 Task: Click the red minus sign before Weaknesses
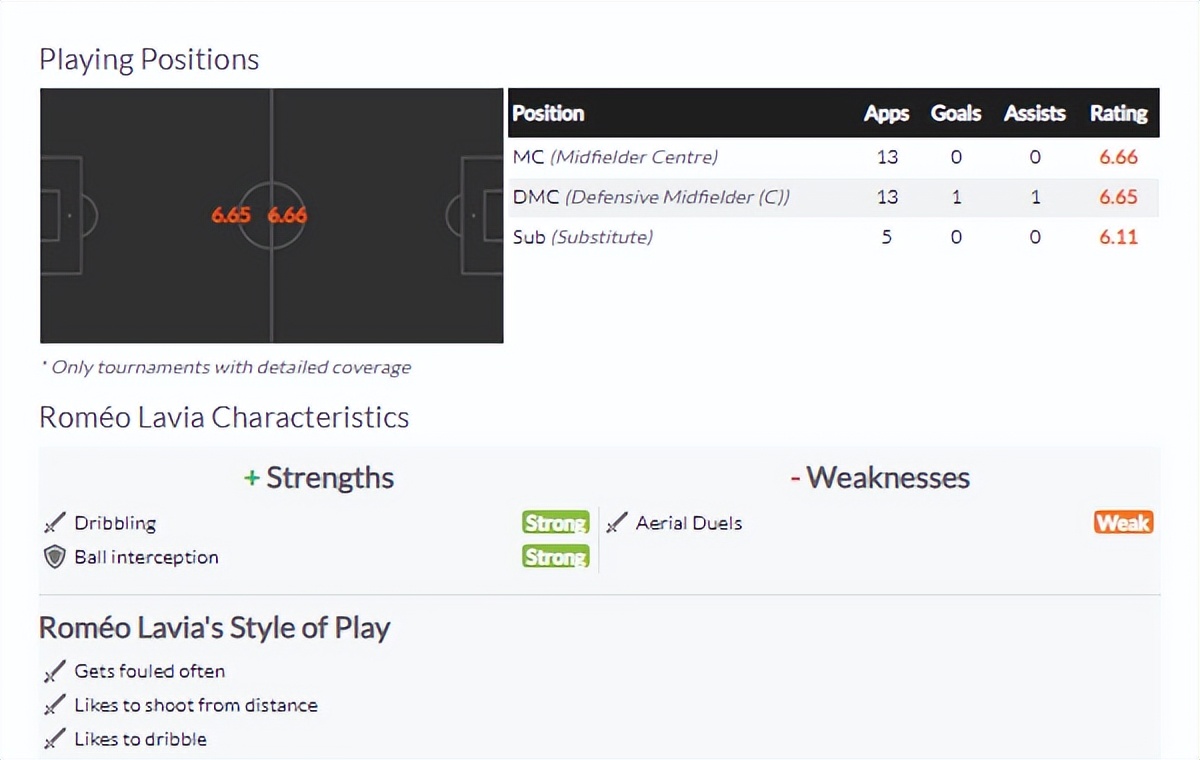pos(795,478)
